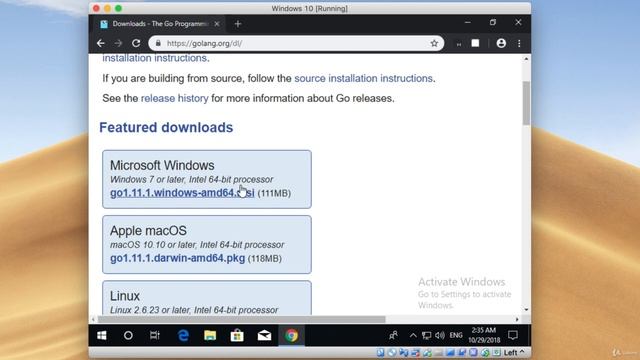Close the Downloads - The Go Programming tab
The height and width of the screenshot is (360, 640).
(217, 24)
